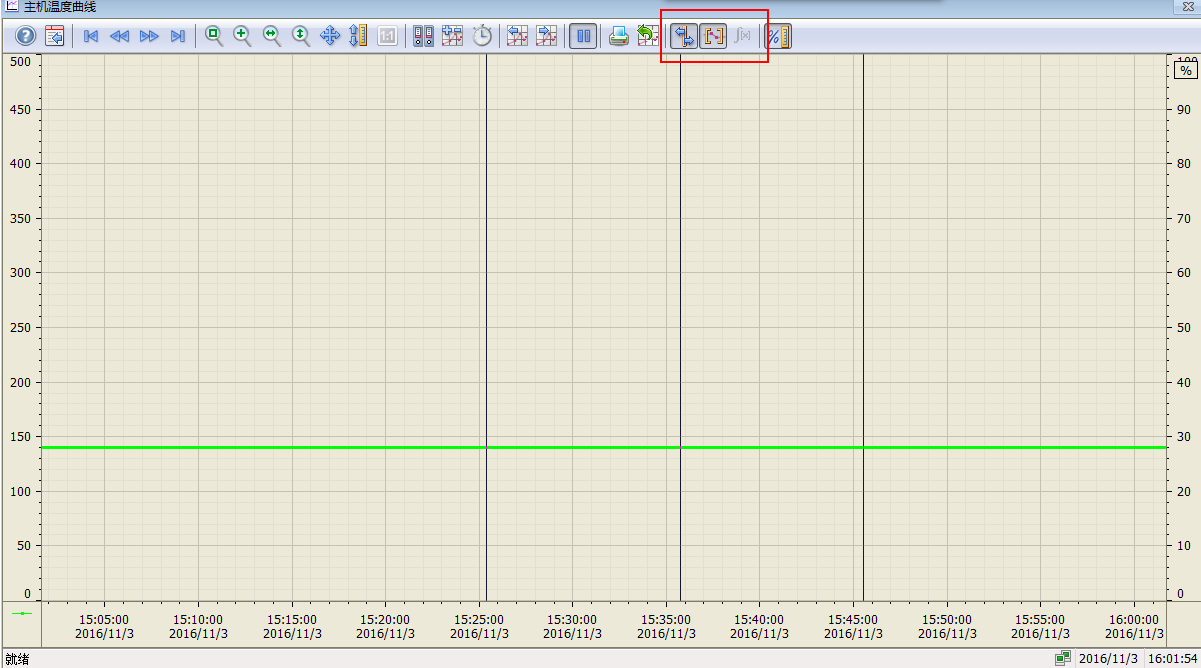Open the help button in toolbar

coord(25,37)
